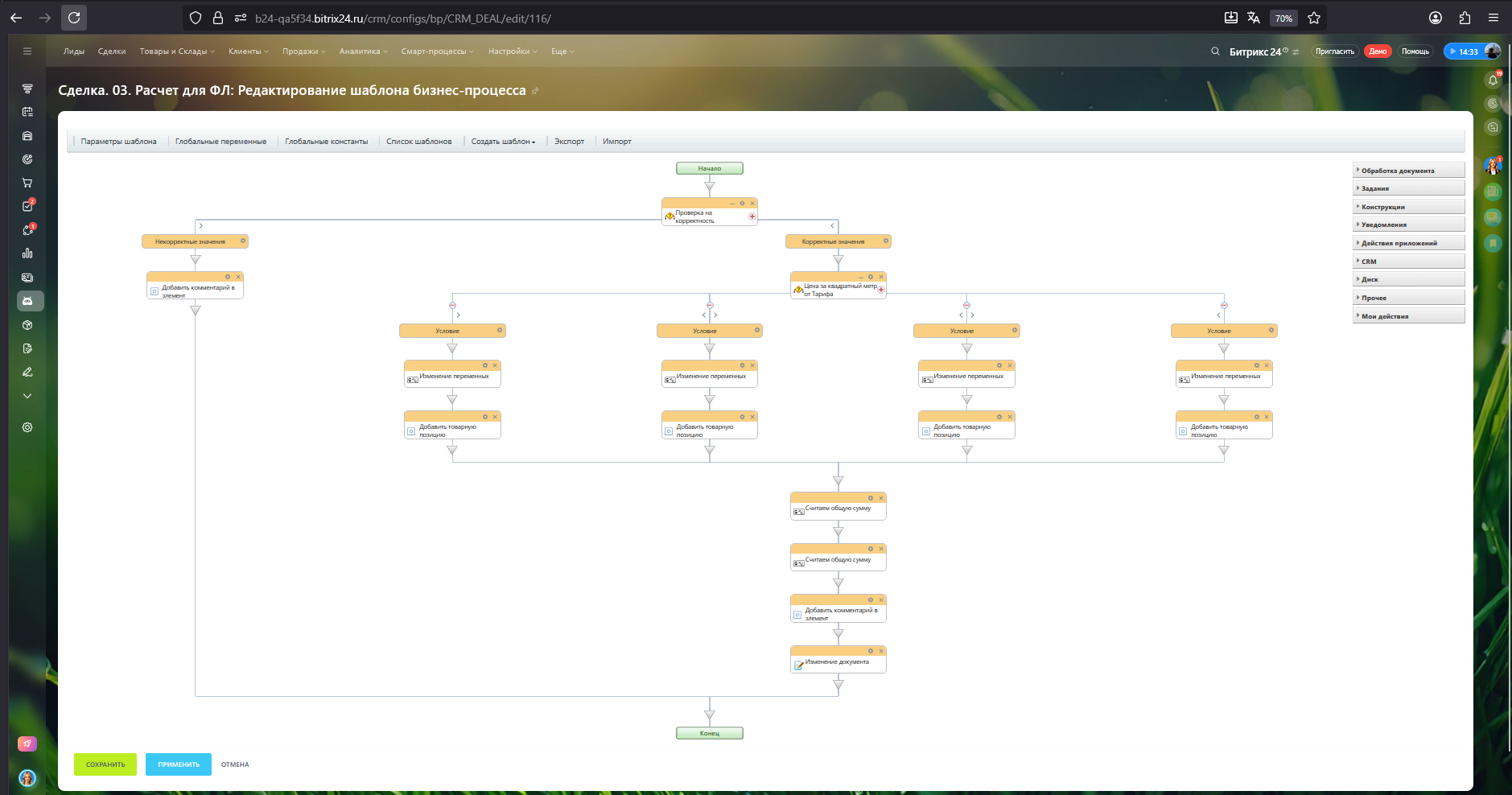Click the blue Применить button
The height and width of the screenshot is (795, 1512).
(179, 764)
